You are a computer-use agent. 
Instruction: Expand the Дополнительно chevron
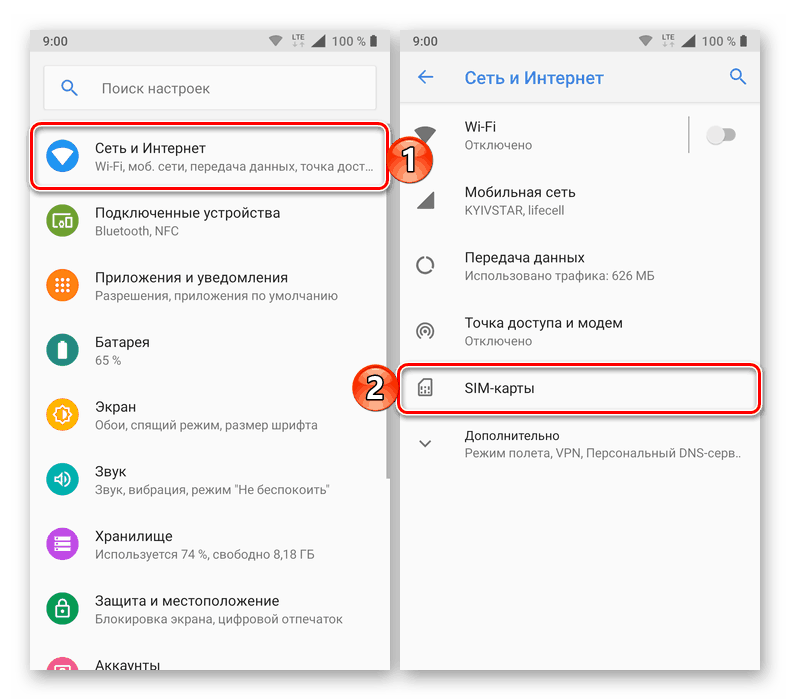[x=425, y=444]
